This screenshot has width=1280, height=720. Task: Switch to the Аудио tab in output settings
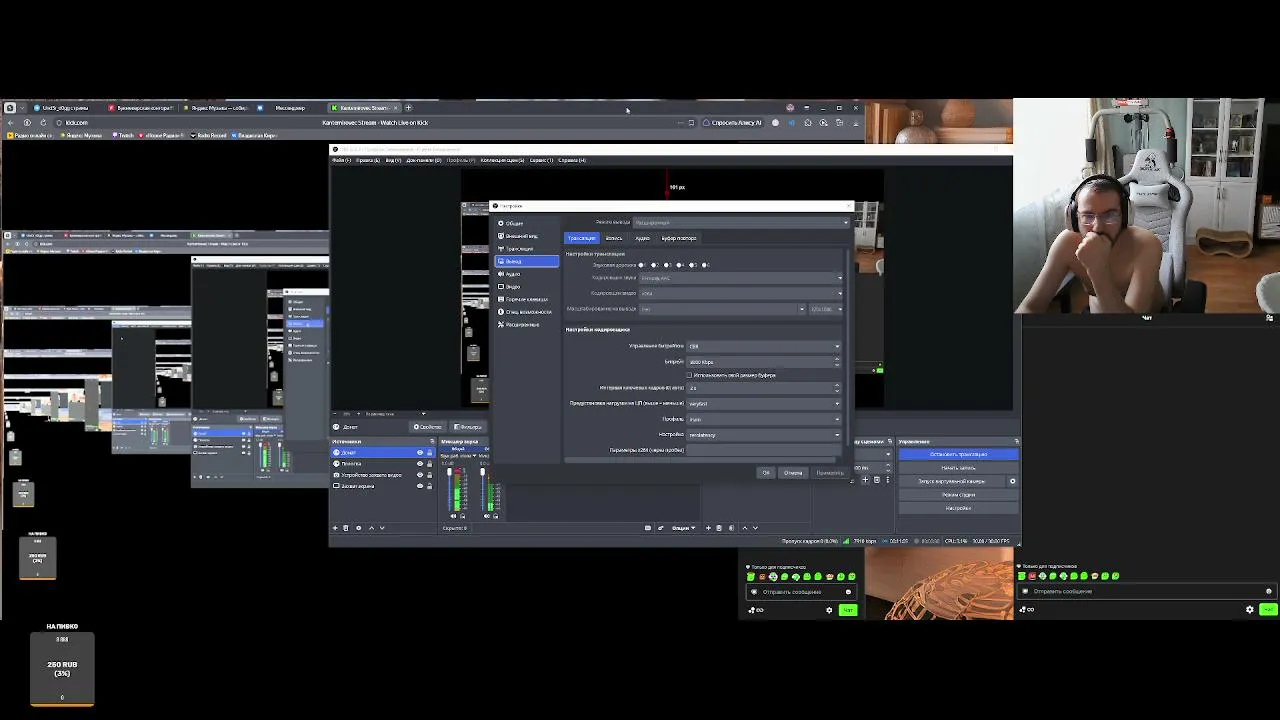pos(642,238)
